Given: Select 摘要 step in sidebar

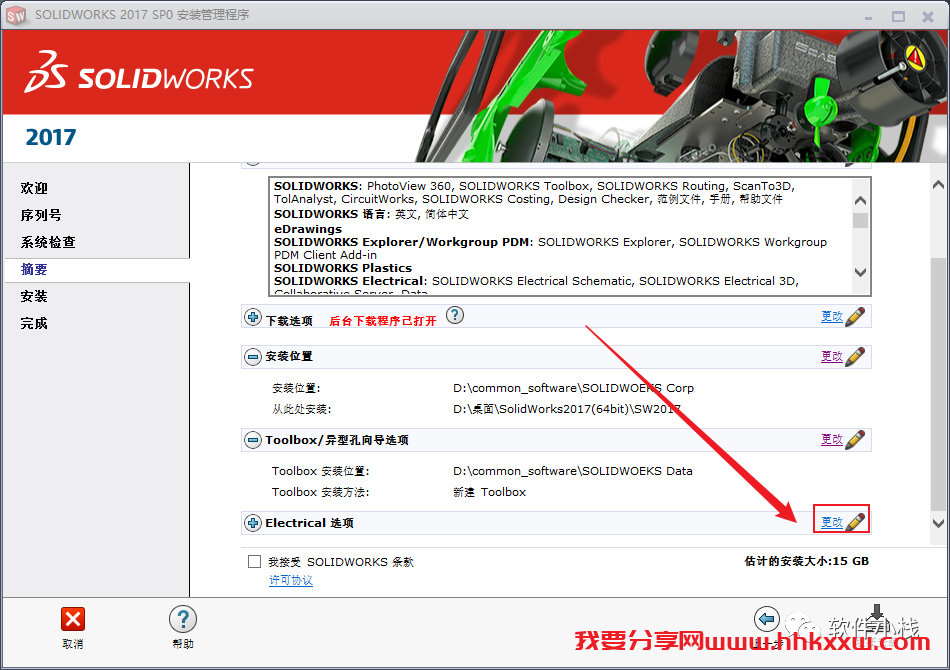Looking at the screenshot, I should coord(34,270).
